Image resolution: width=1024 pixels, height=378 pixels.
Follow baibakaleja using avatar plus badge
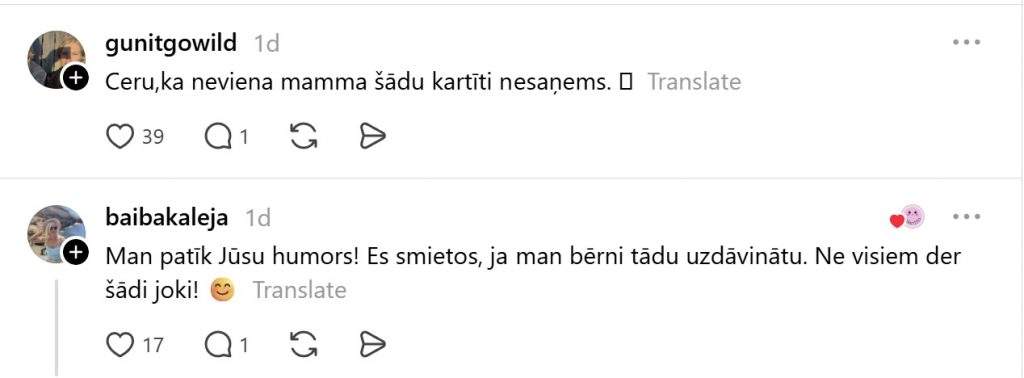click(76, 253)
